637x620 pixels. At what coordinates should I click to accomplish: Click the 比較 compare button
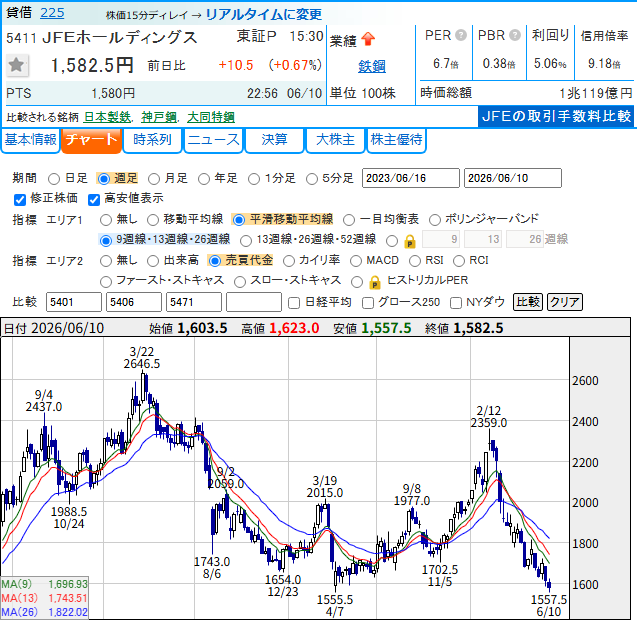pos(528,302)
